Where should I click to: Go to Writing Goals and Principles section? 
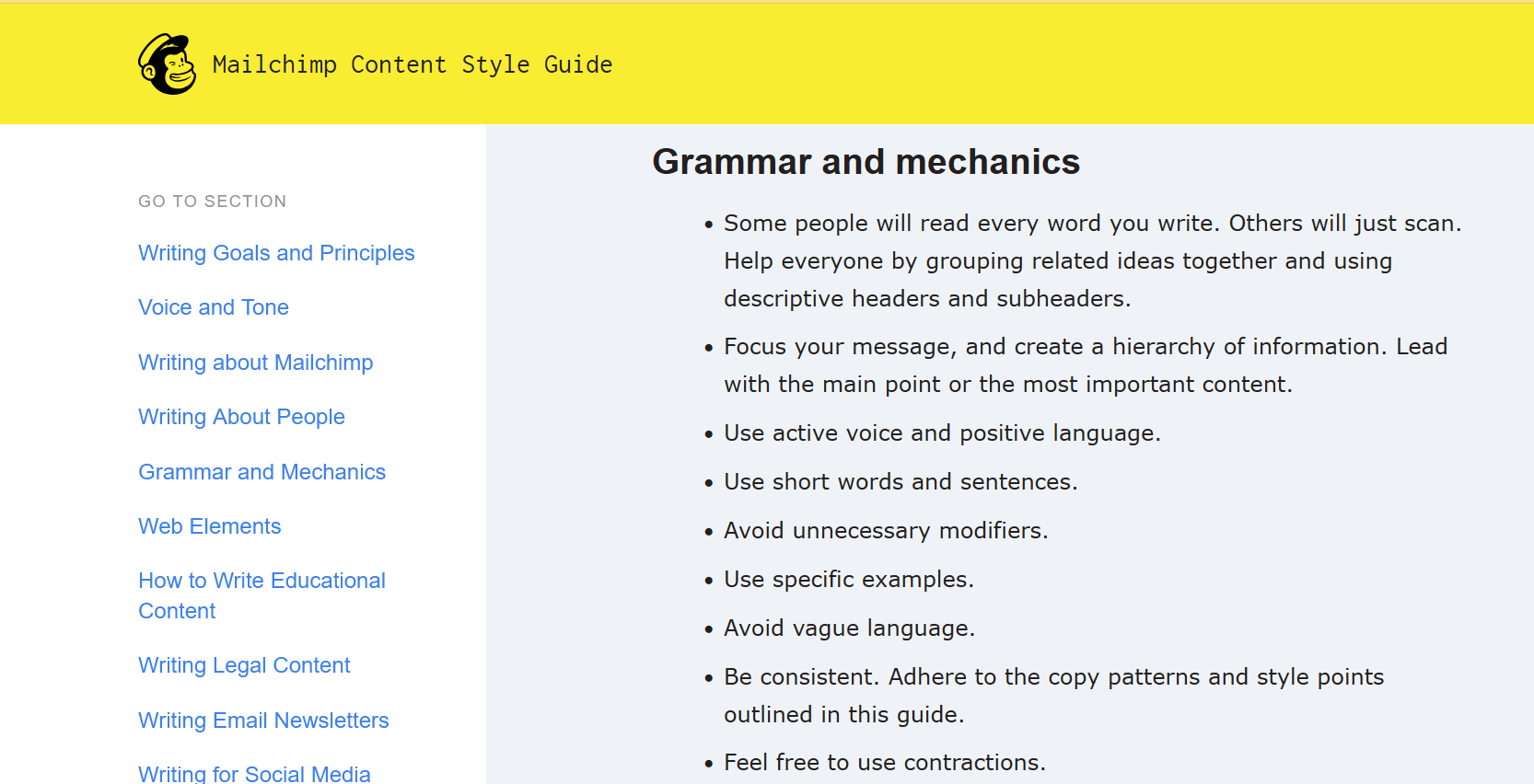(x=276, y=253)
